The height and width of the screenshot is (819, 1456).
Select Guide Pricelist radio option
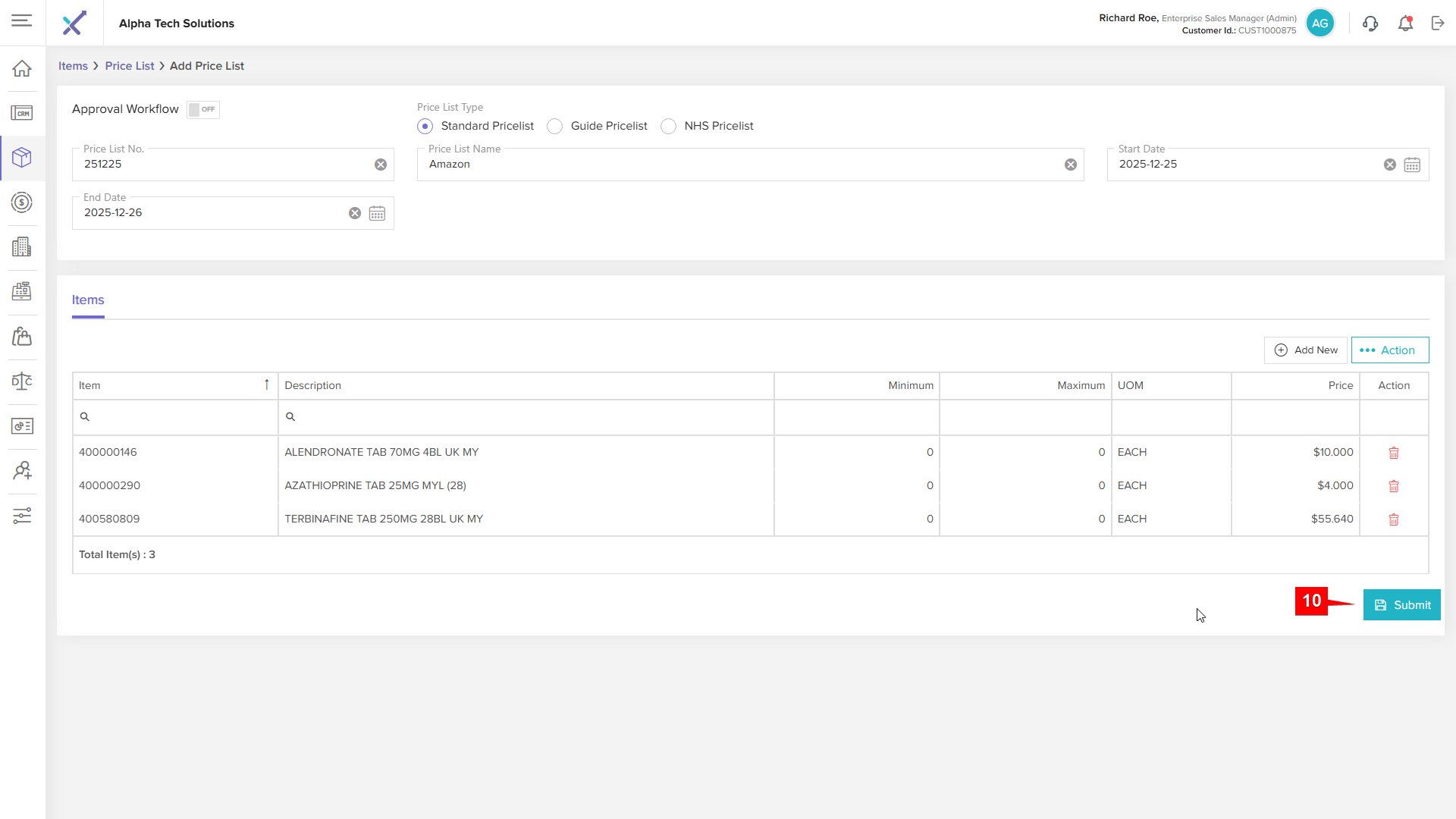pyautogui.click(x=555, y=126)
